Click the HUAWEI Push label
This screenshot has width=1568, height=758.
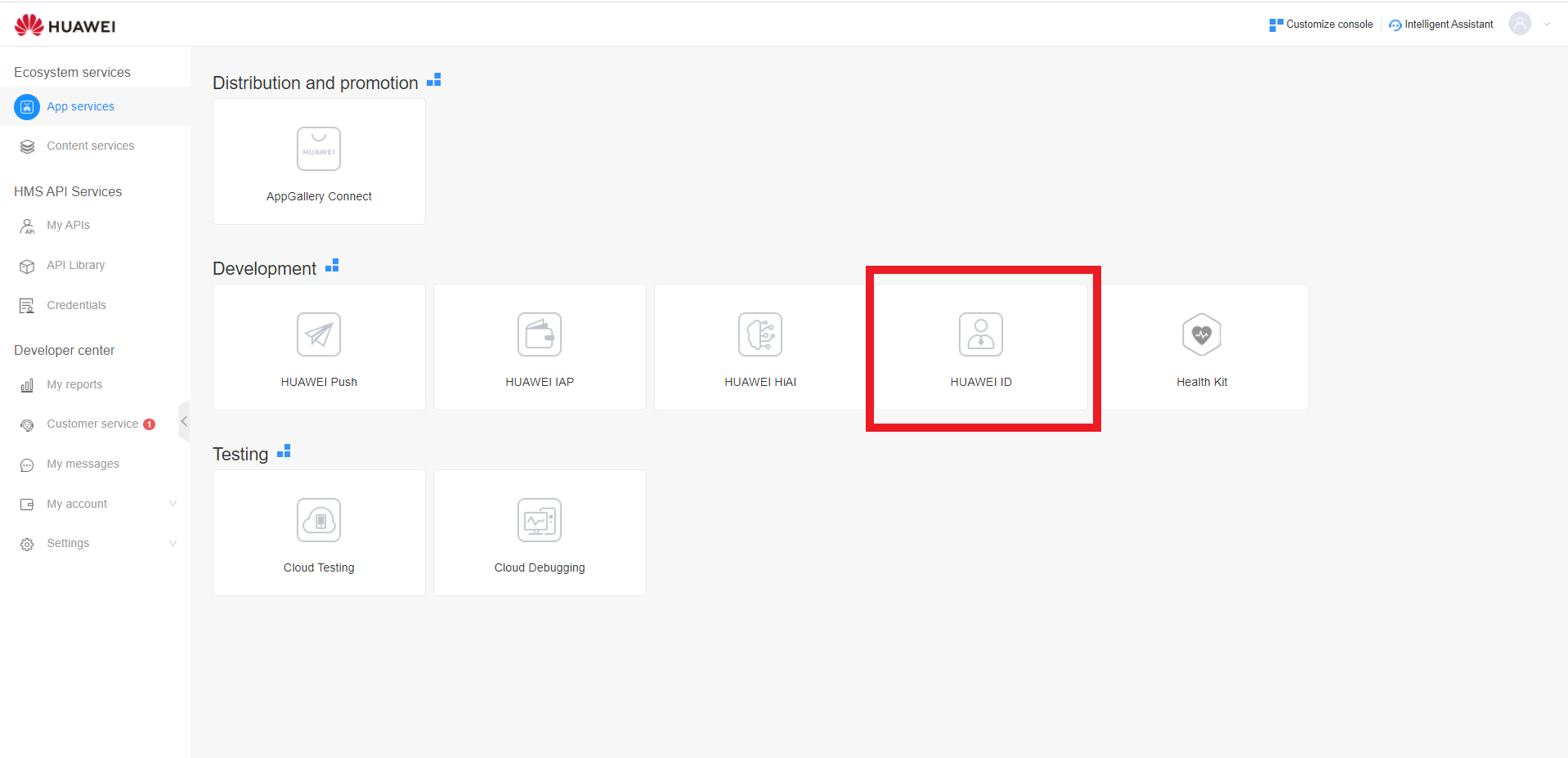point(319,382)
